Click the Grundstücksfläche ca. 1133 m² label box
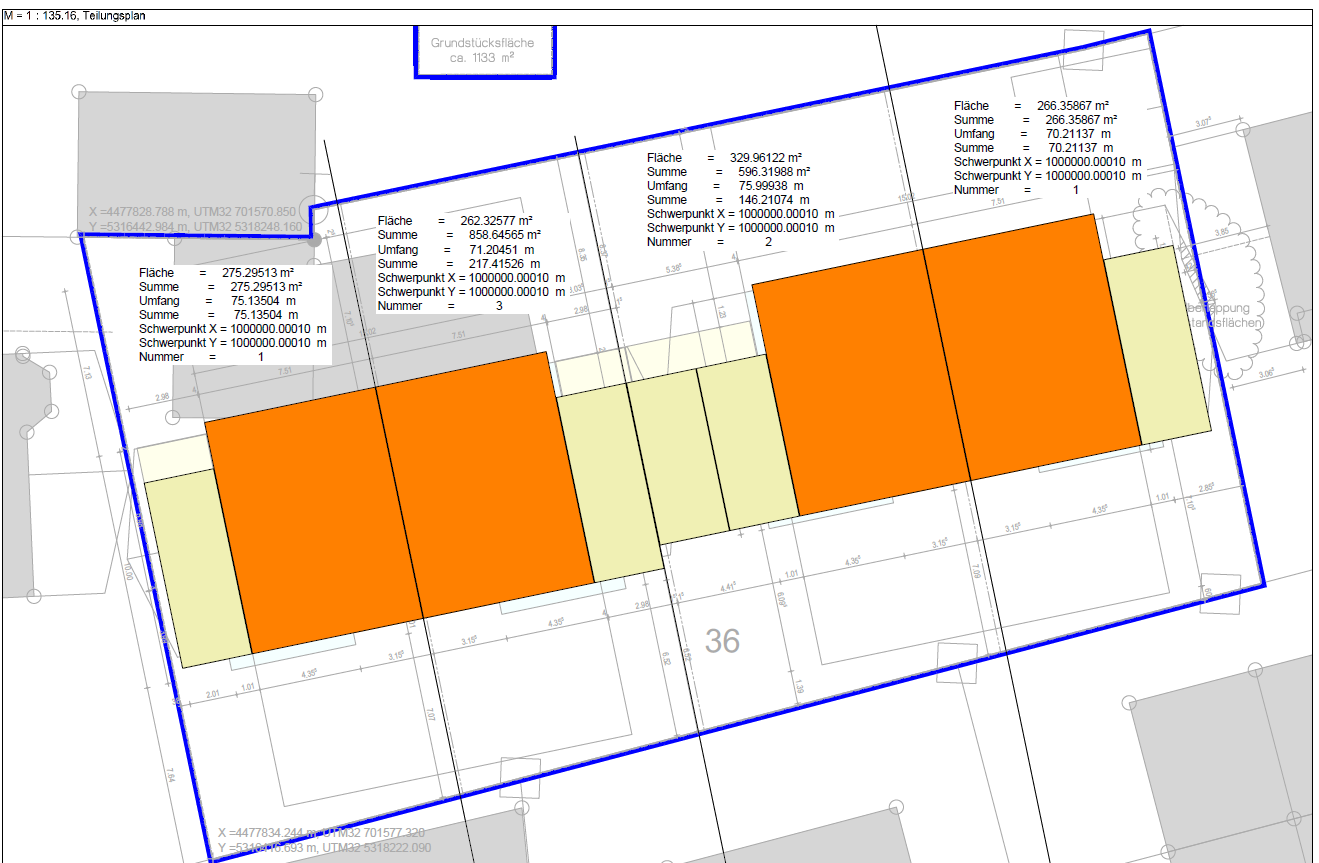Screen dimensions: 1319x863 [x=483, y=51]
